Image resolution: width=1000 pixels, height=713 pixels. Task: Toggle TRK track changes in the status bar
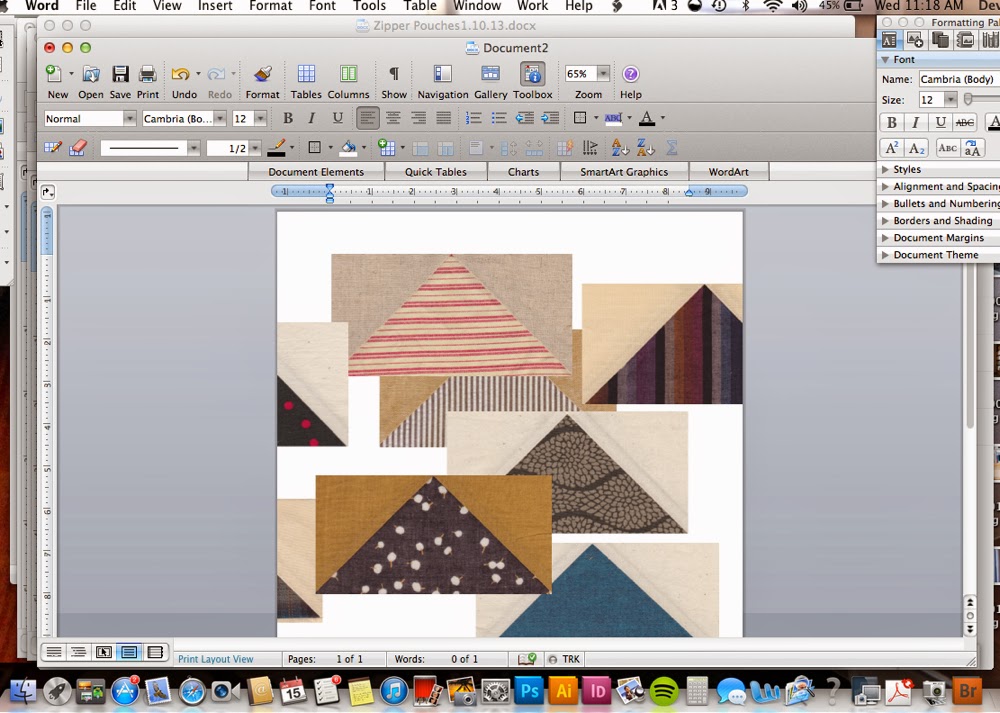568,658
